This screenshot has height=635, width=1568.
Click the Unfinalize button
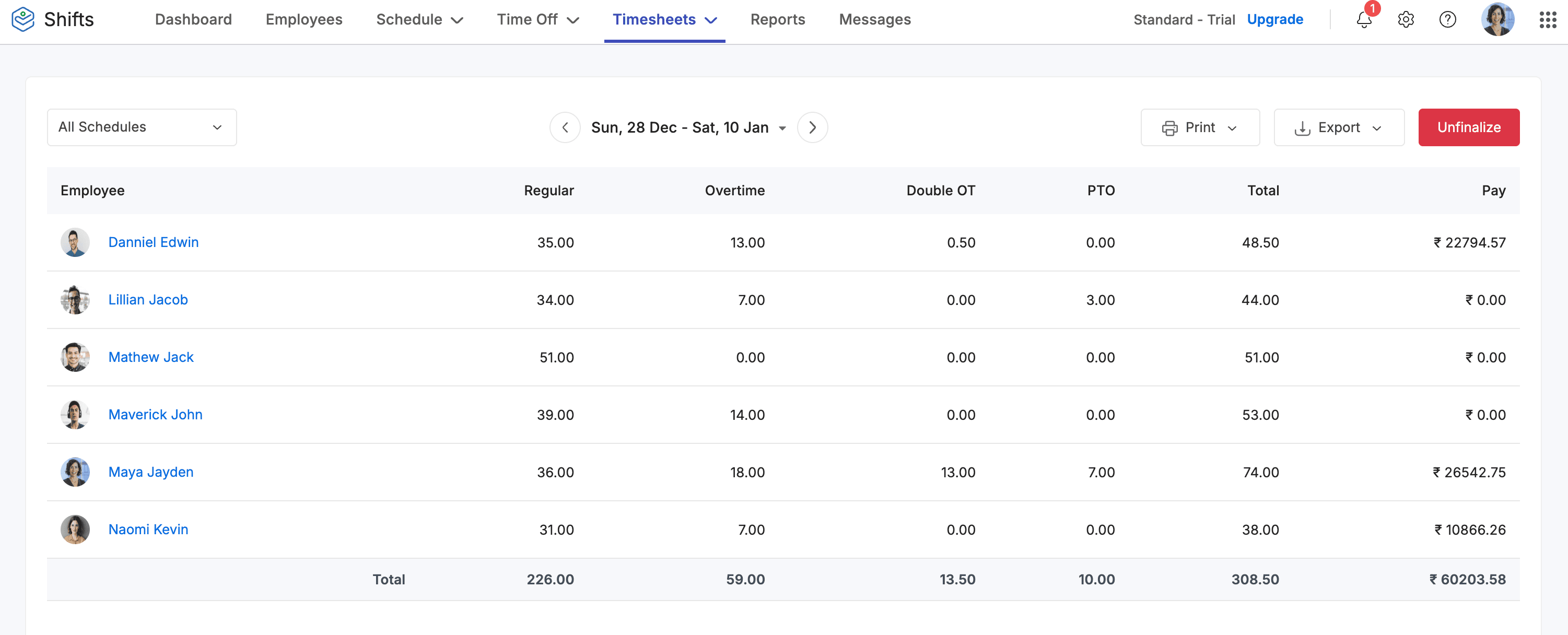pos(1468,127)
